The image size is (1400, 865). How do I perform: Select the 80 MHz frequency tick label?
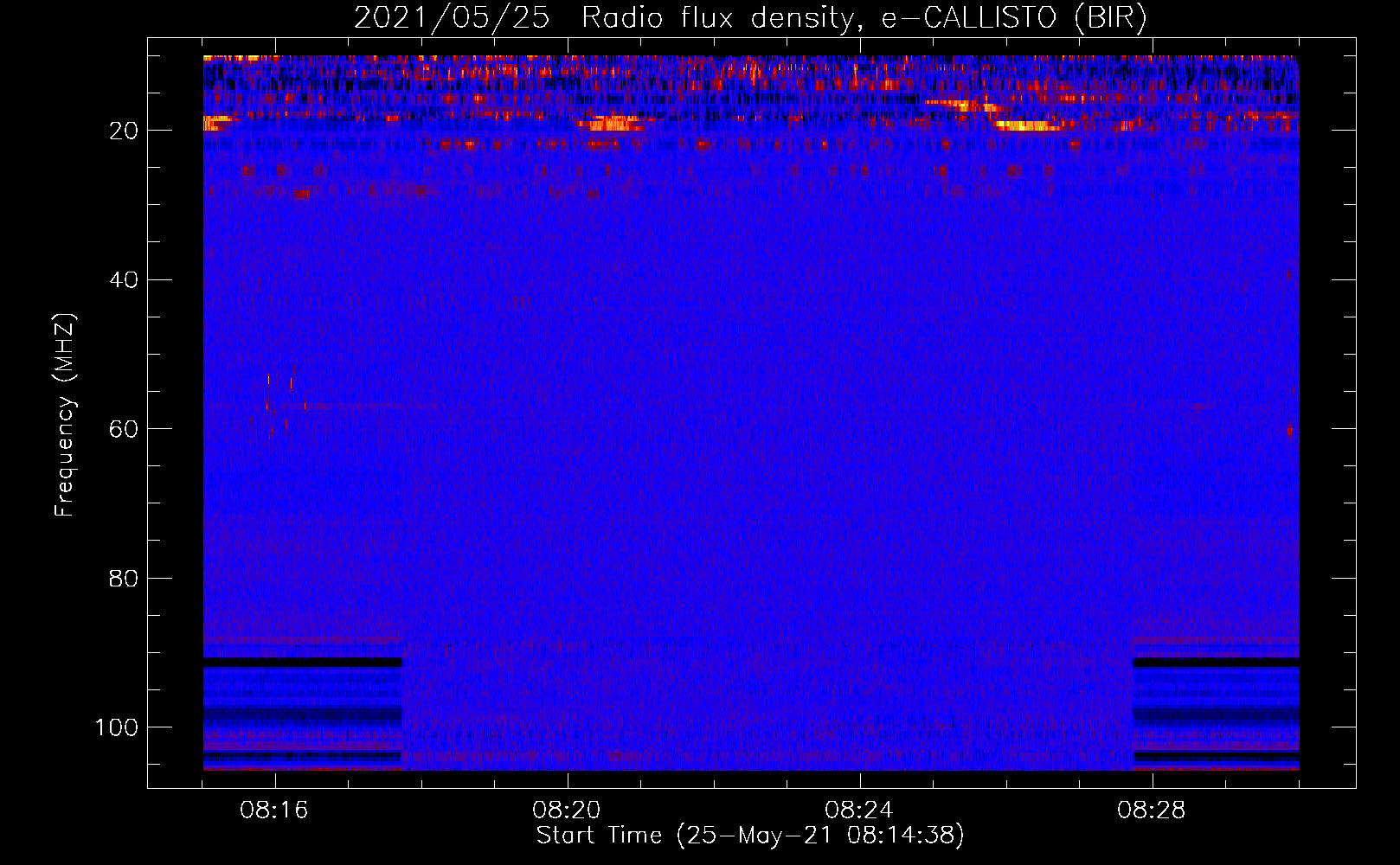(x=124, y=579)
